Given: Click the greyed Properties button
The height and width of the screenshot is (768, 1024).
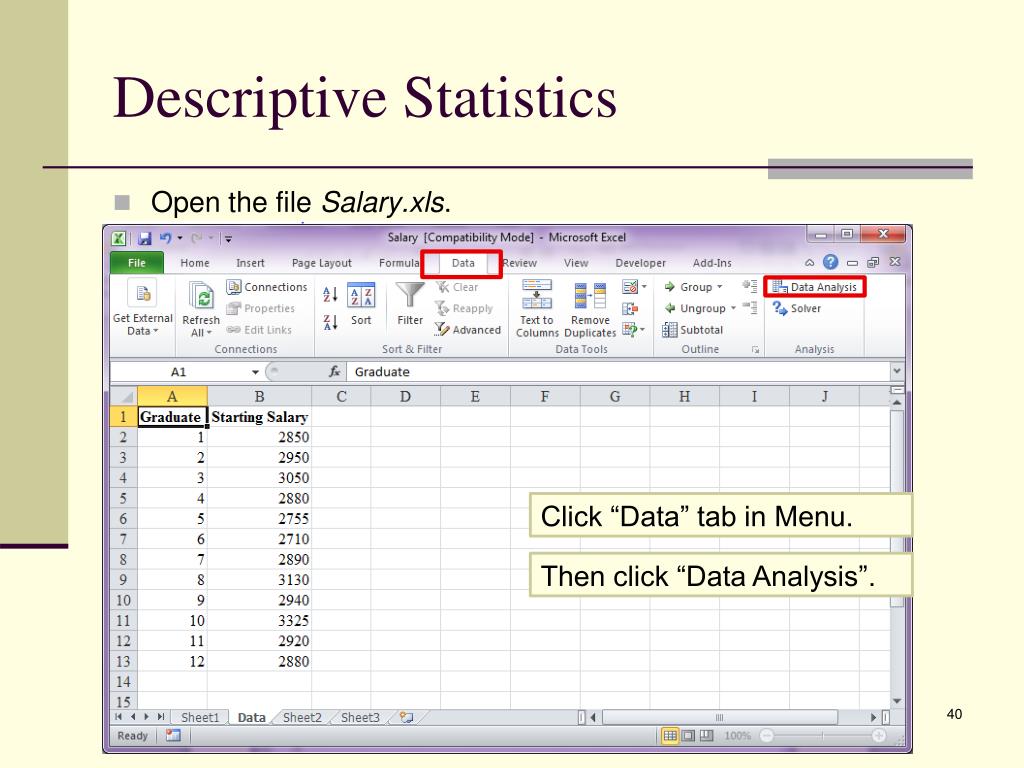Looking at the screenshot, I should coord(261,308).
